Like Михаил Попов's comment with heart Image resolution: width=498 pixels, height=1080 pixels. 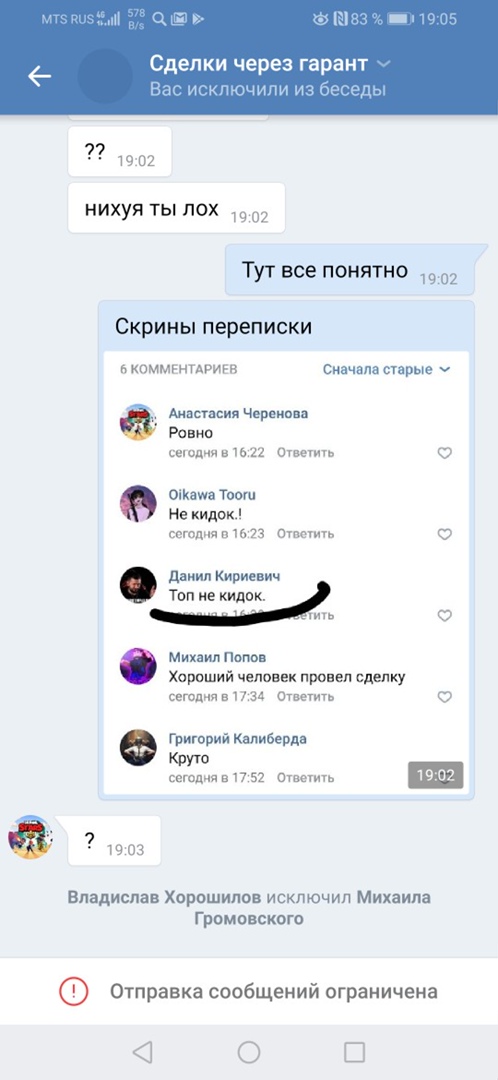[445, 697]
